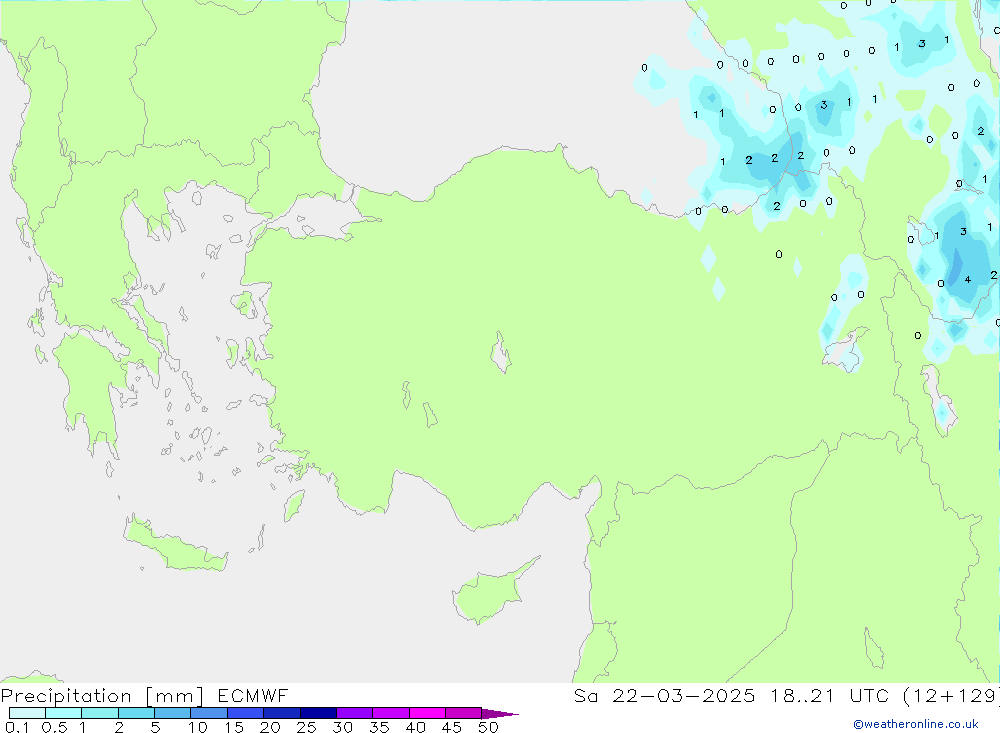Click the 2–5 mm legend color swatch

point(136,713)
